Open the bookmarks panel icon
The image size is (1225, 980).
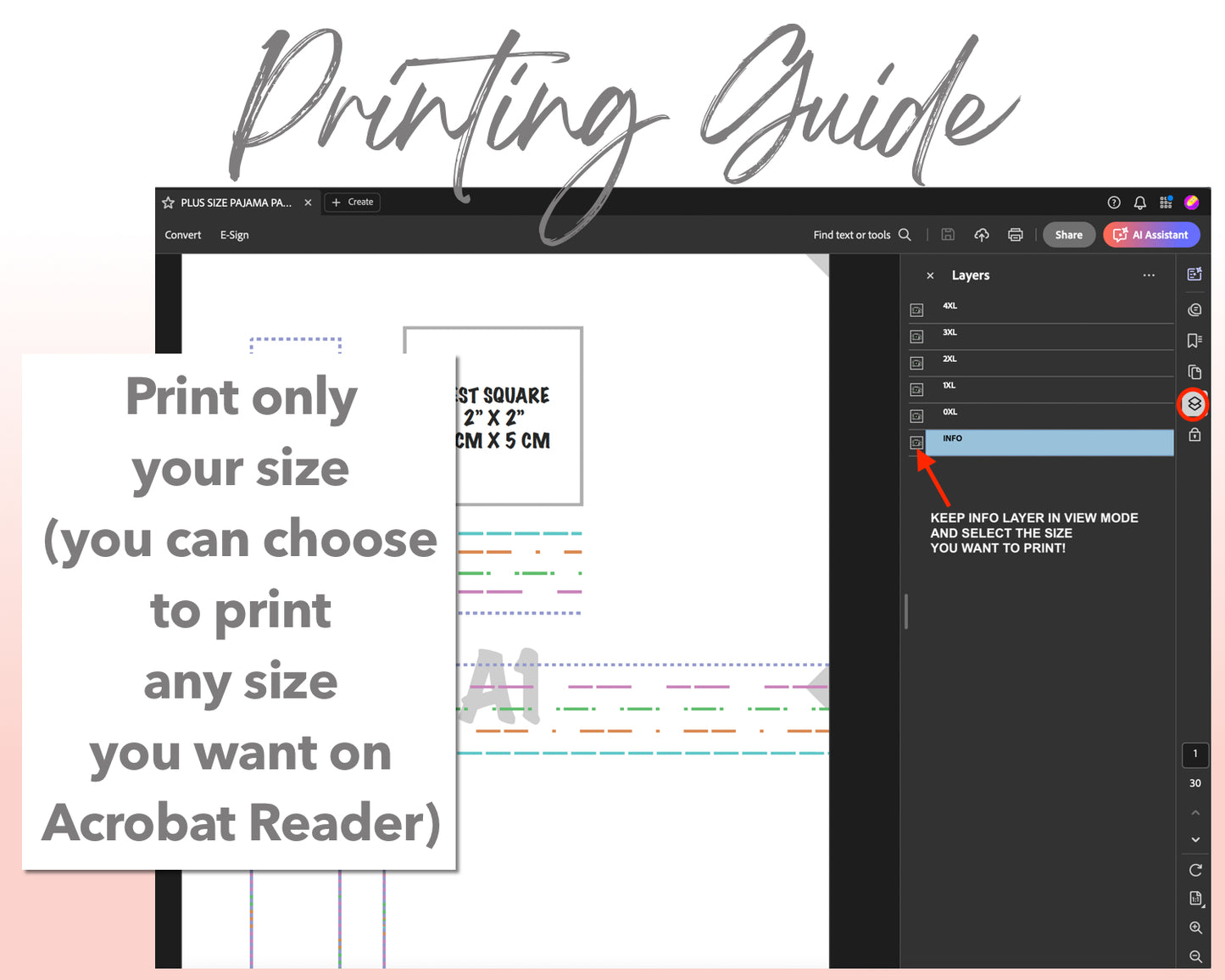point(1194,341)
